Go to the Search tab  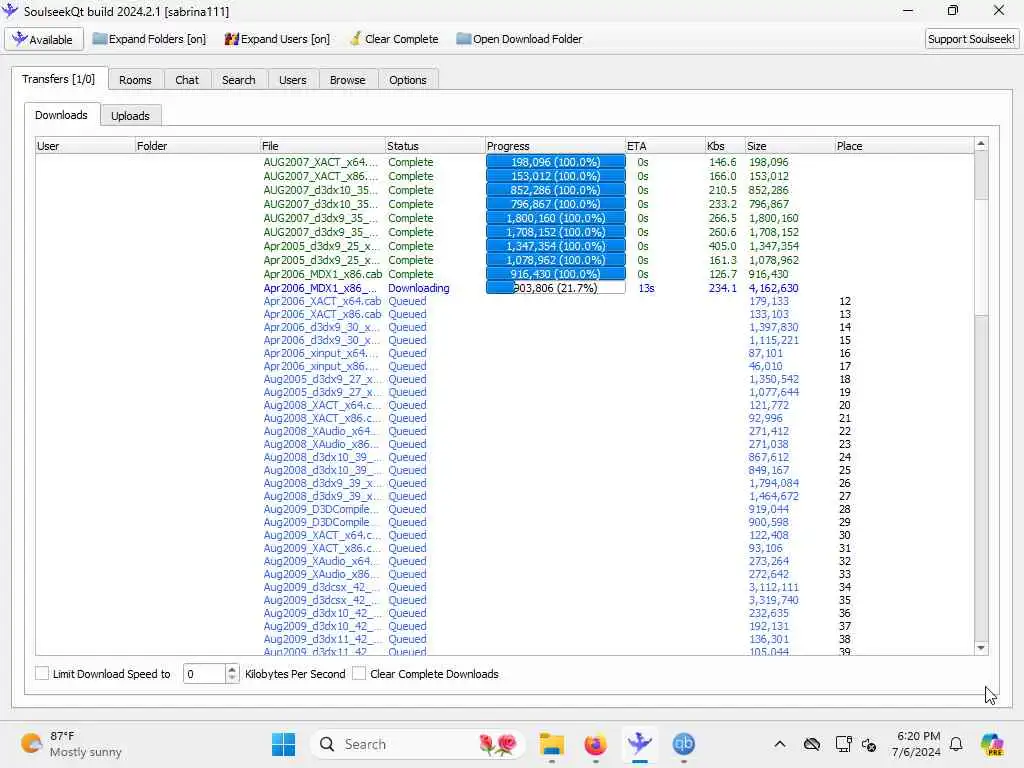point(238,80)
